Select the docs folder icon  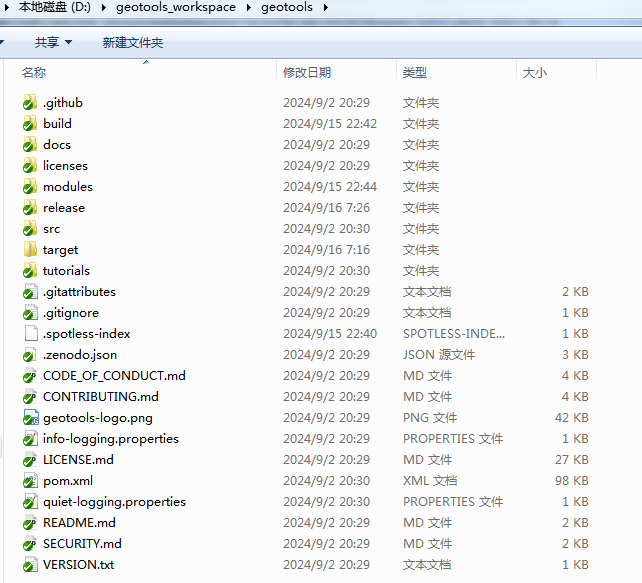point(30,145)
